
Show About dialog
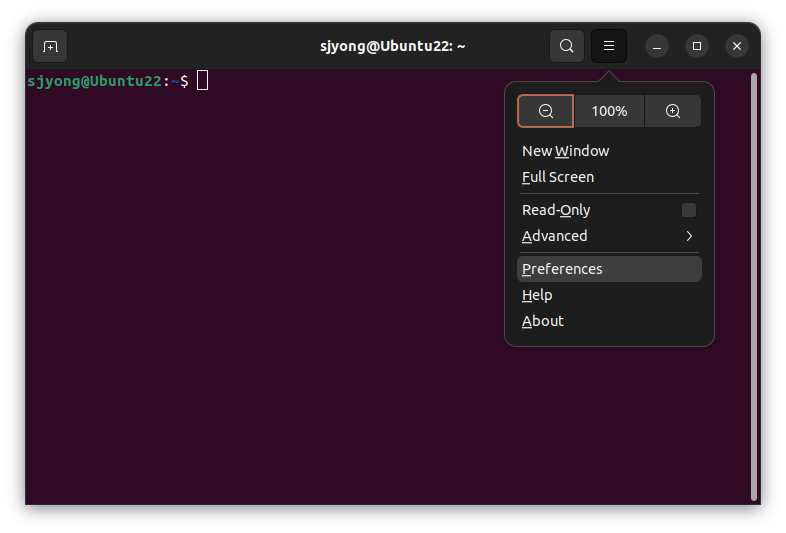pos(609,321)
